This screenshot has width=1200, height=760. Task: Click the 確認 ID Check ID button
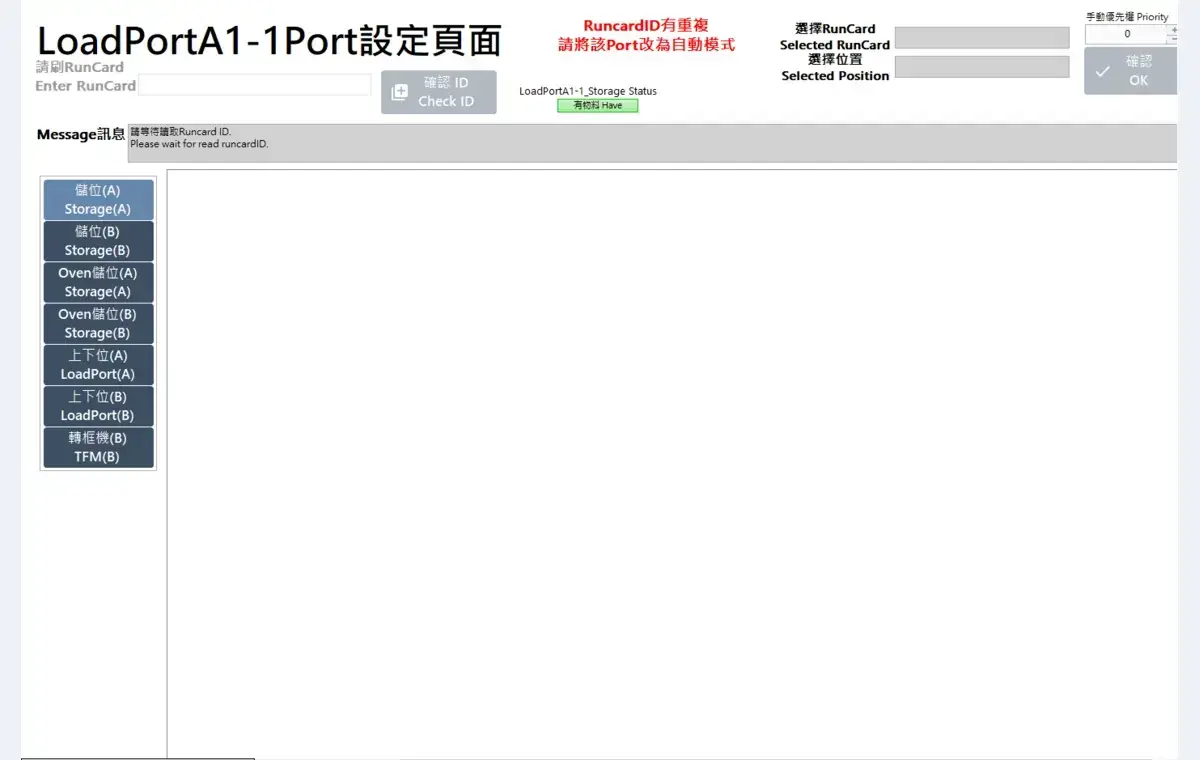438,92
